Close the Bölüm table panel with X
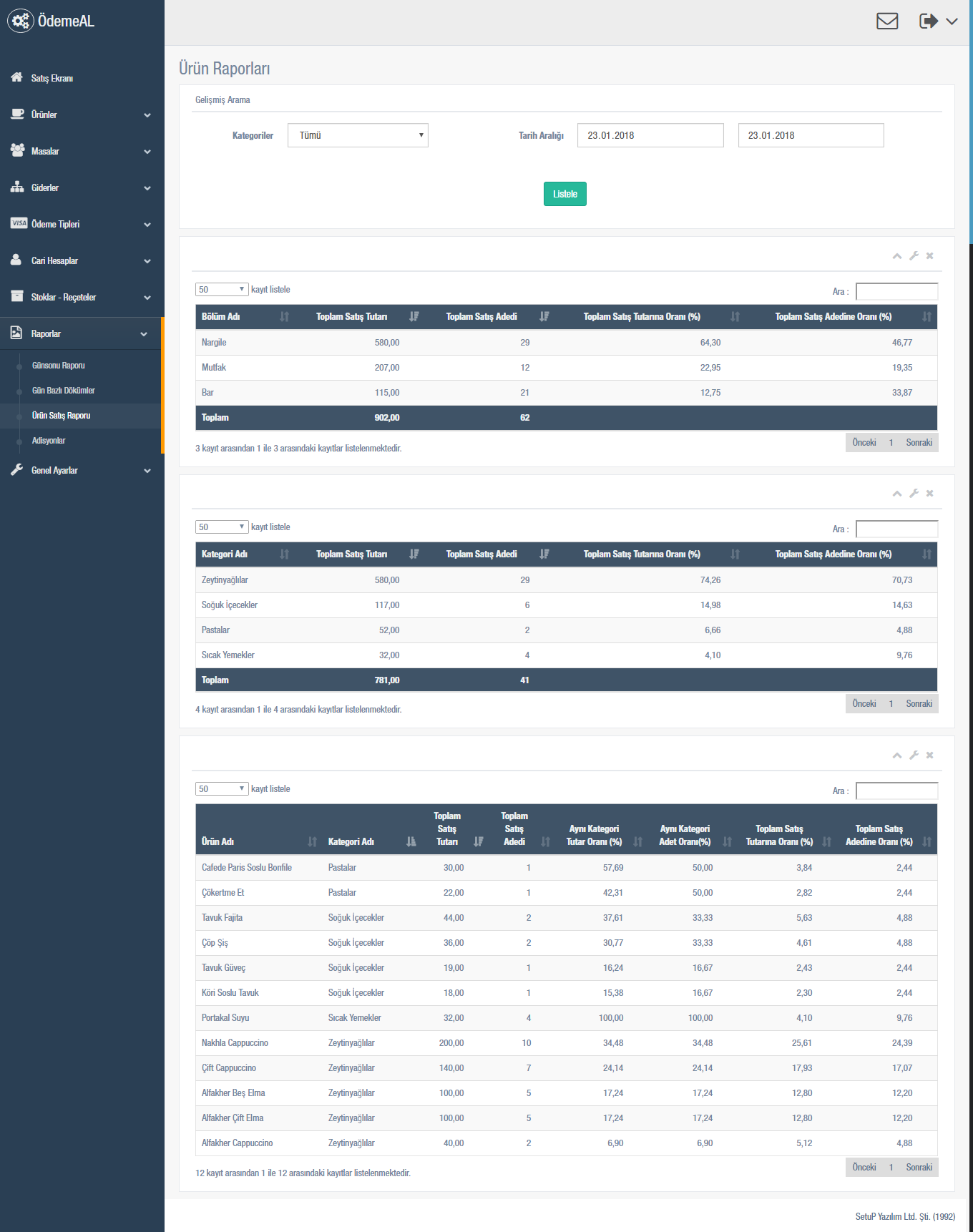The width and height of the screenshot is (973, 1232). tap(930, 256)
